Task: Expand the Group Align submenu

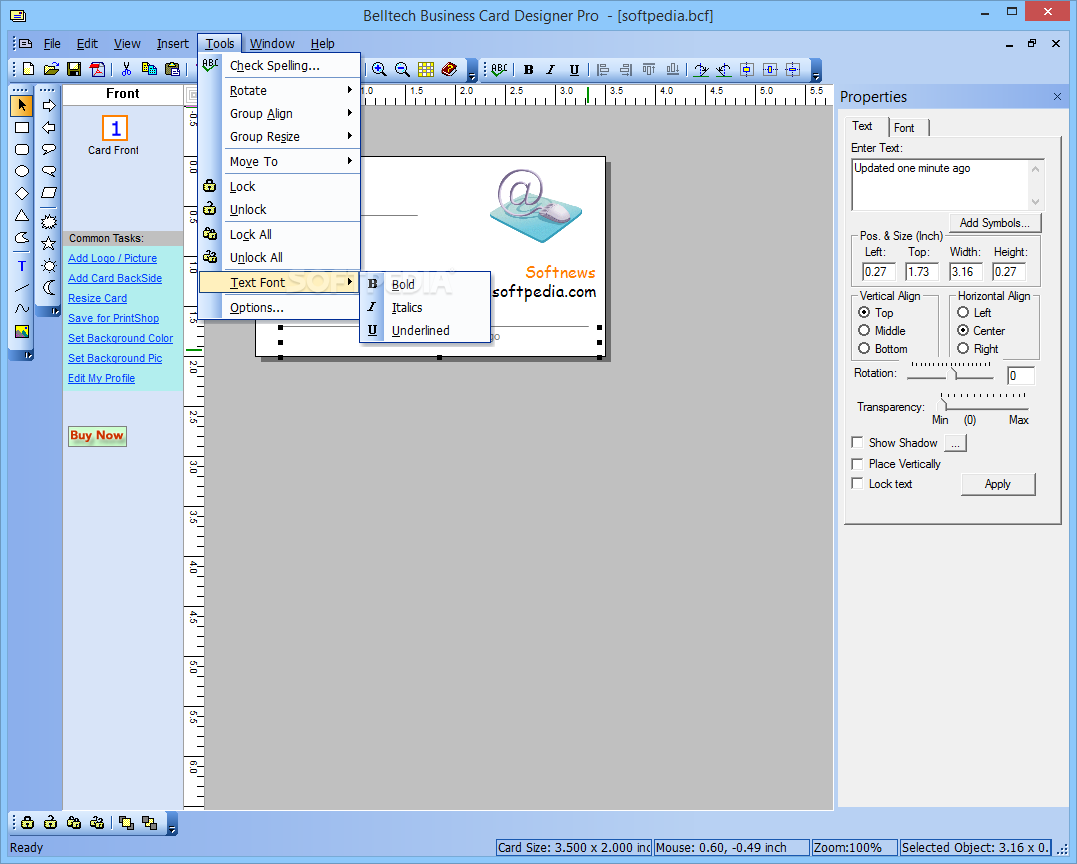Action: (x=280, y=113)
